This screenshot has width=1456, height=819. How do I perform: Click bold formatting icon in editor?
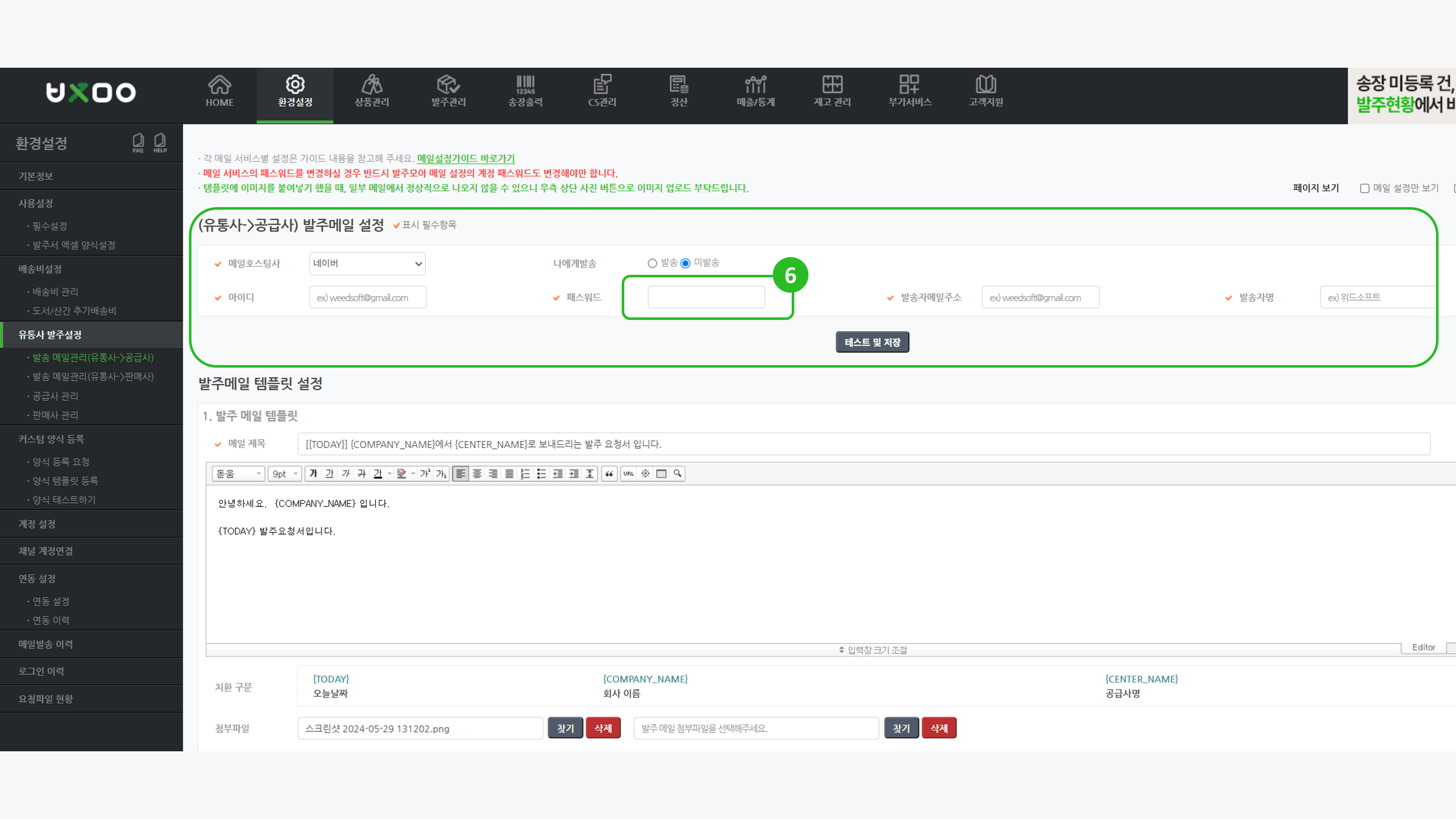pos(314,474)
